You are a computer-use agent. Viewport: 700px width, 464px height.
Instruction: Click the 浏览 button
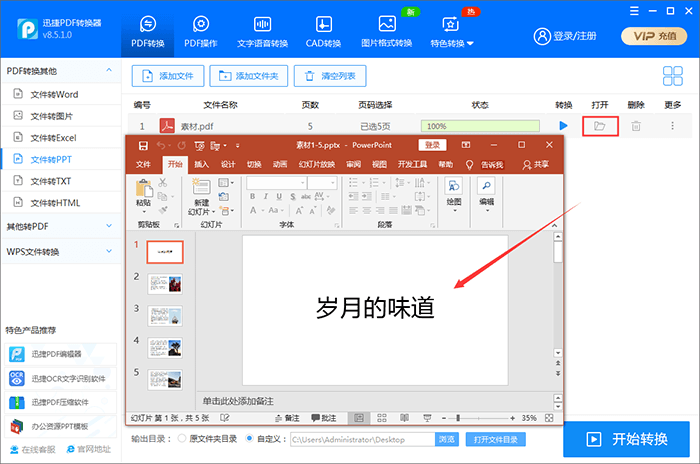click(x=446, y=439)
